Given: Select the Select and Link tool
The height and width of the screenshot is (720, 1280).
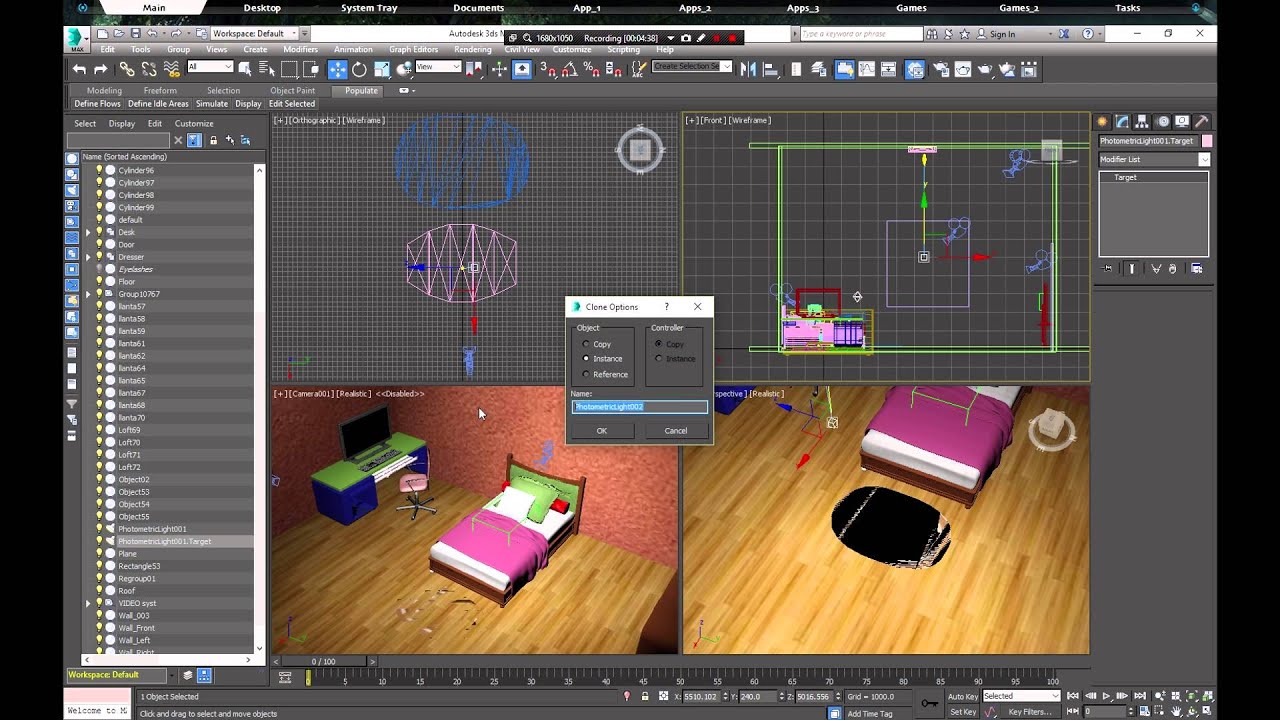Looking at the screenshot, I should [x=127, y=69].
